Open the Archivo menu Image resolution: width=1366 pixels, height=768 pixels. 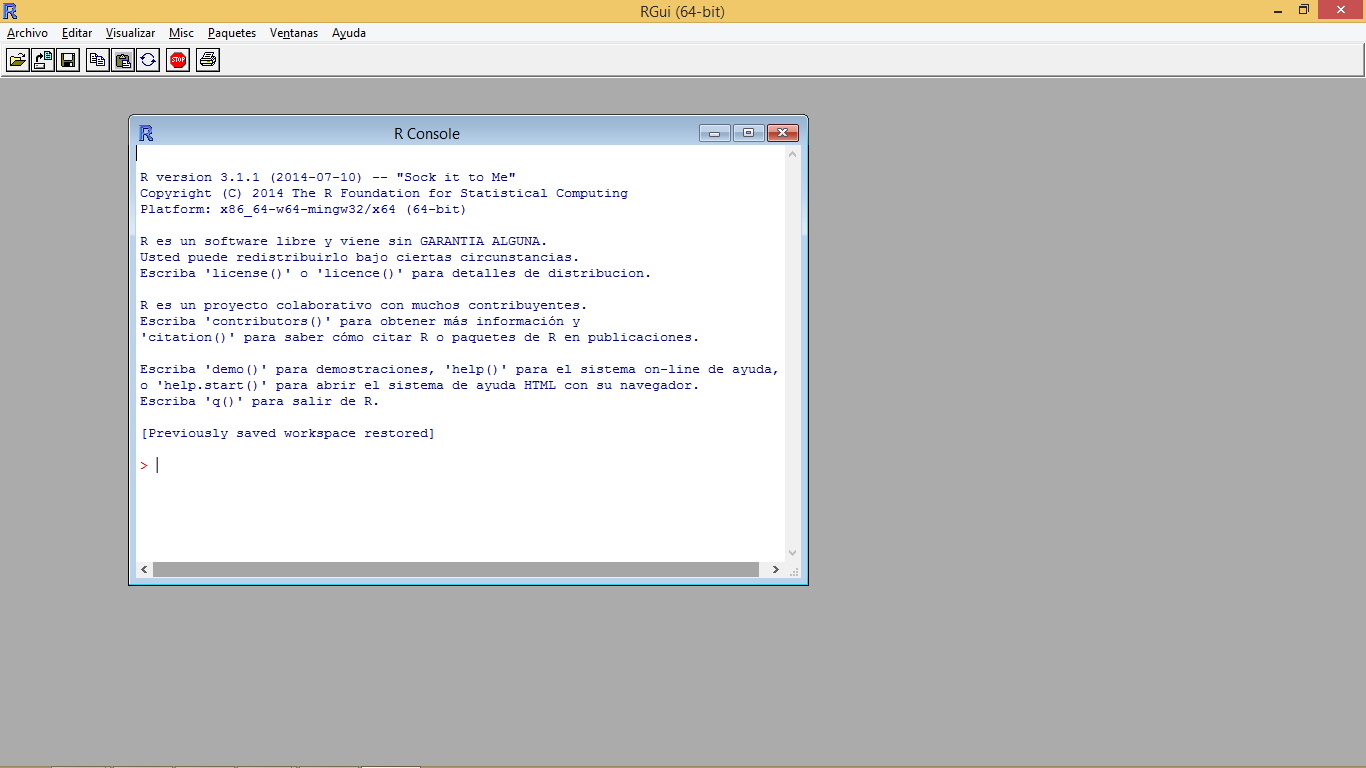coord(27,33)
